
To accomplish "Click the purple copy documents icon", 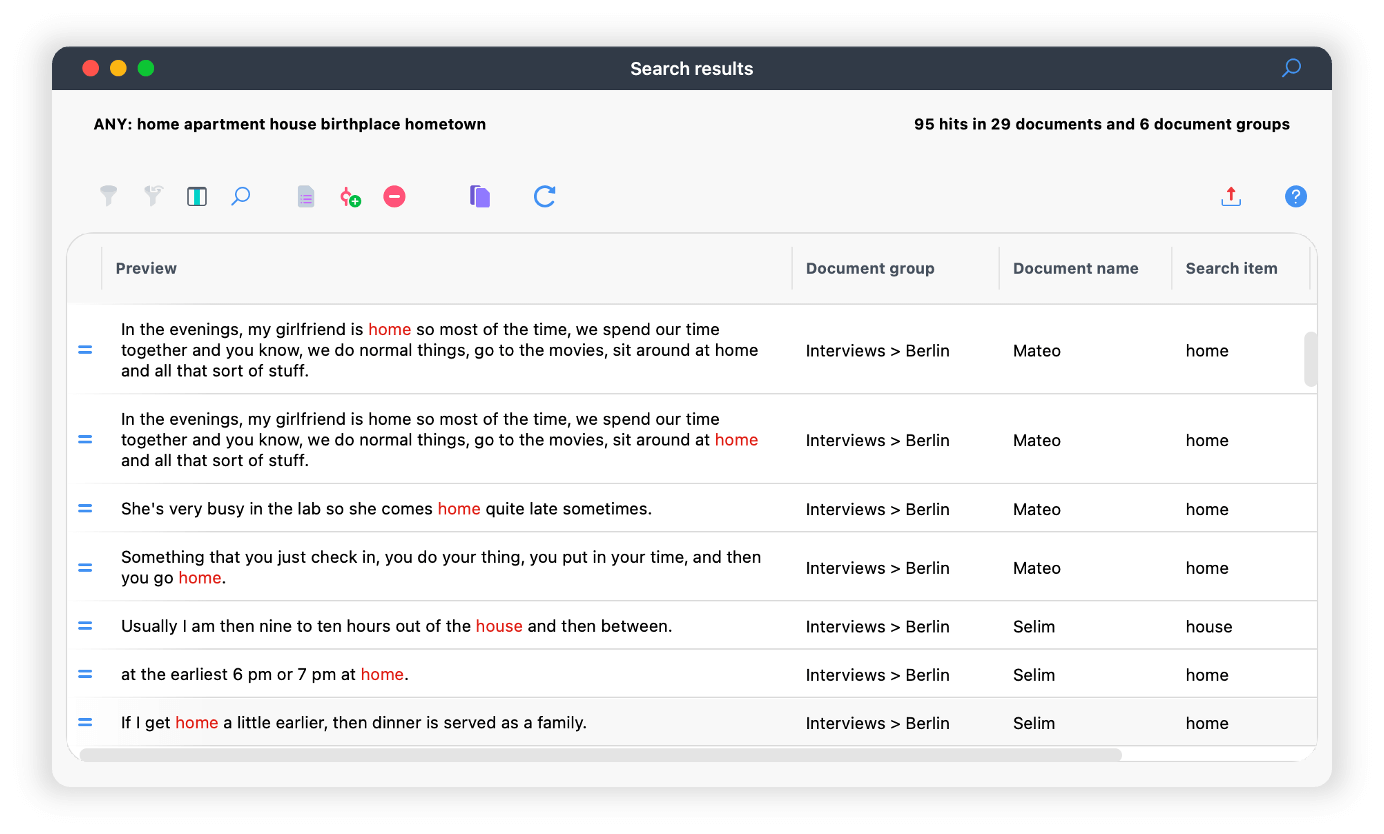I will tap(480, 196).
